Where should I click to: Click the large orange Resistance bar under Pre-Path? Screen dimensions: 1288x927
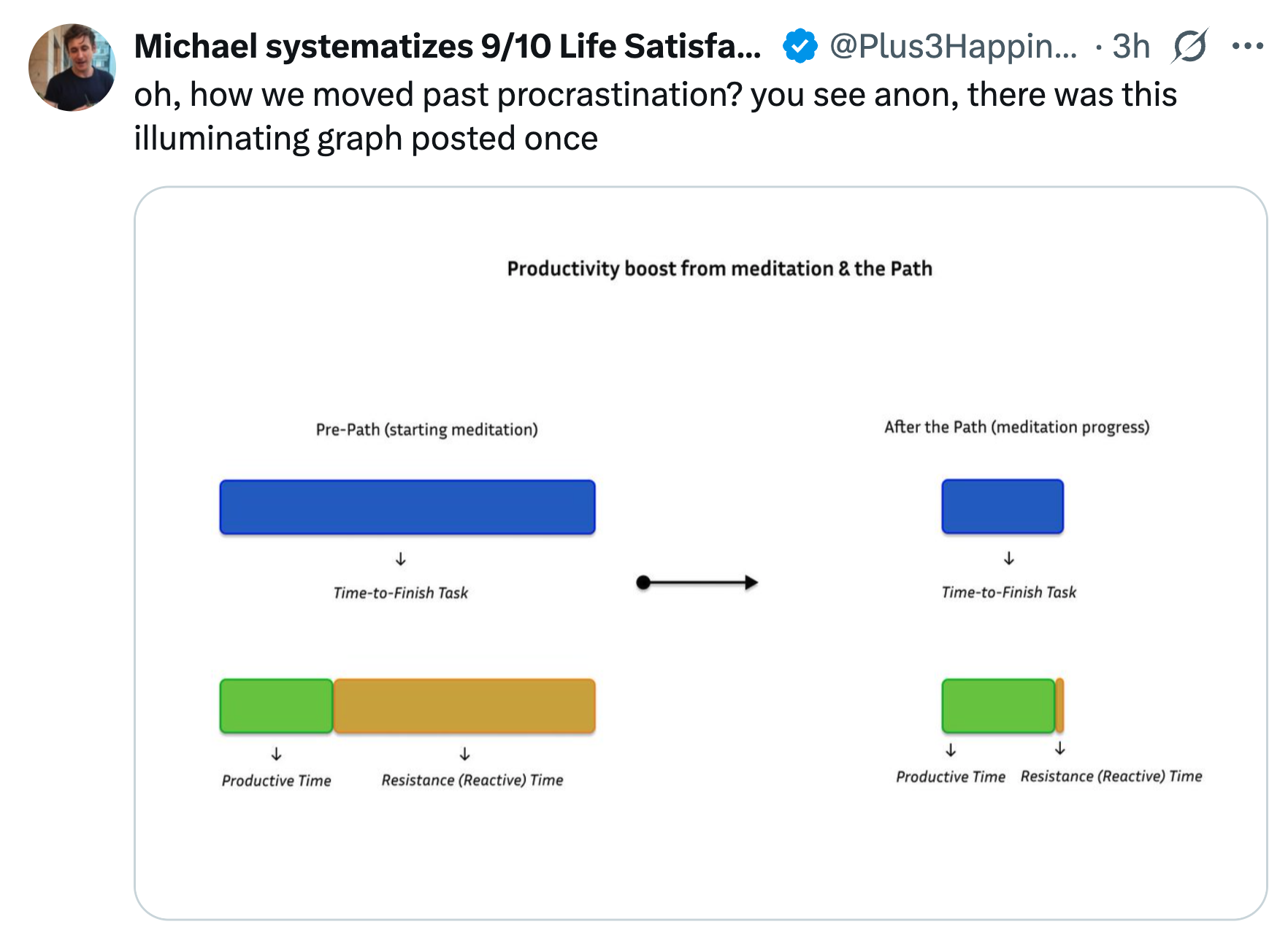[464, 706]
